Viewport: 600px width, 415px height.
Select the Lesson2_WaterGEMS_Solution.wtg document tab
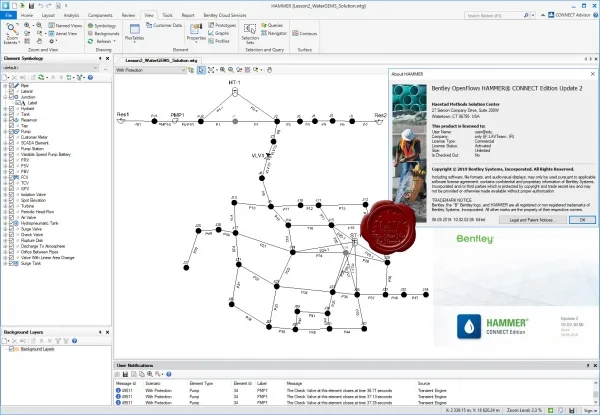coord(161,60)
